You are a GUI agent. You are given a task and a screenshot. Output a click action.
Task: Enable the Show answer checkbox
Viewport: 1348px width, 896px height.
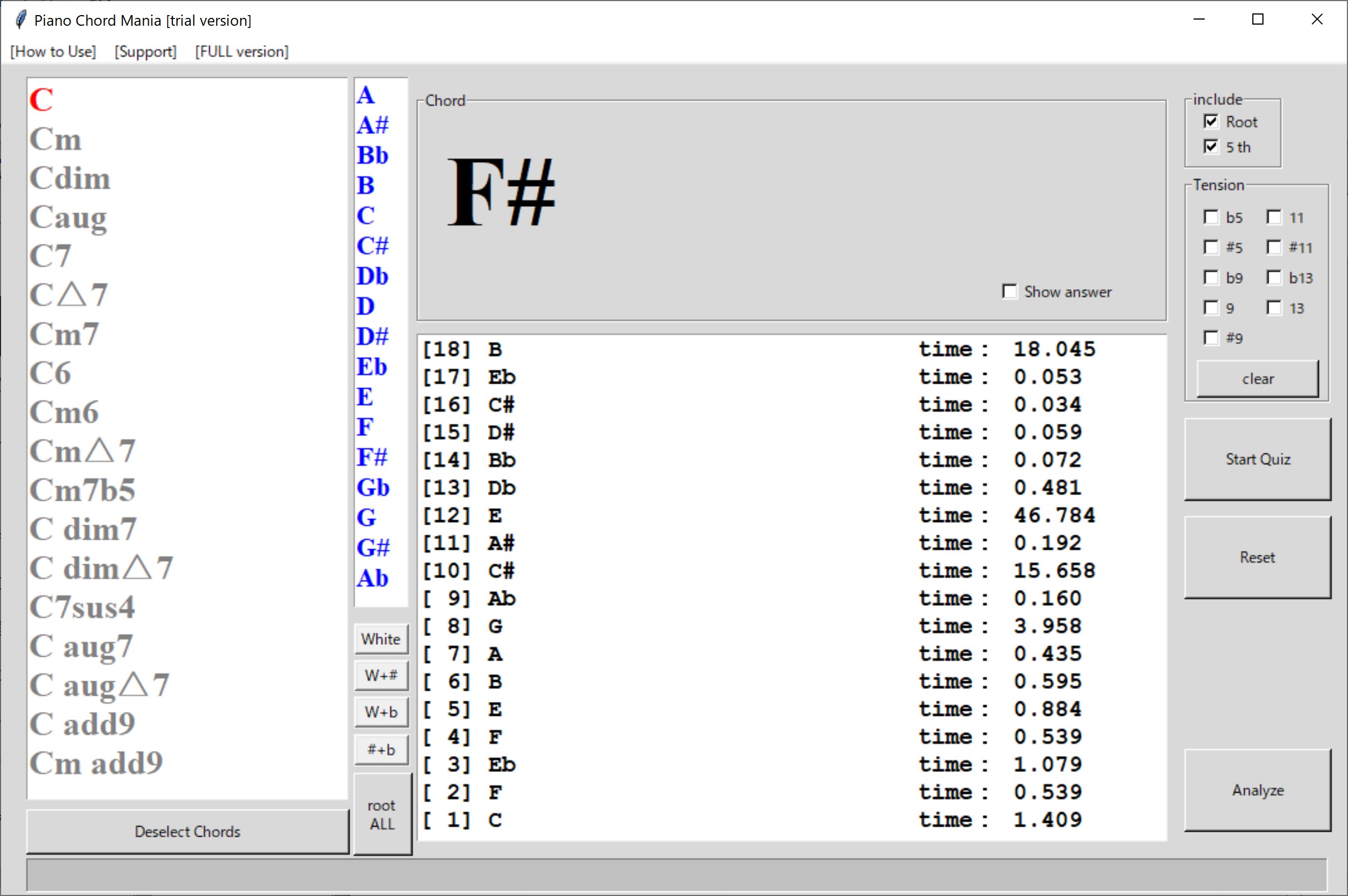1009,291
